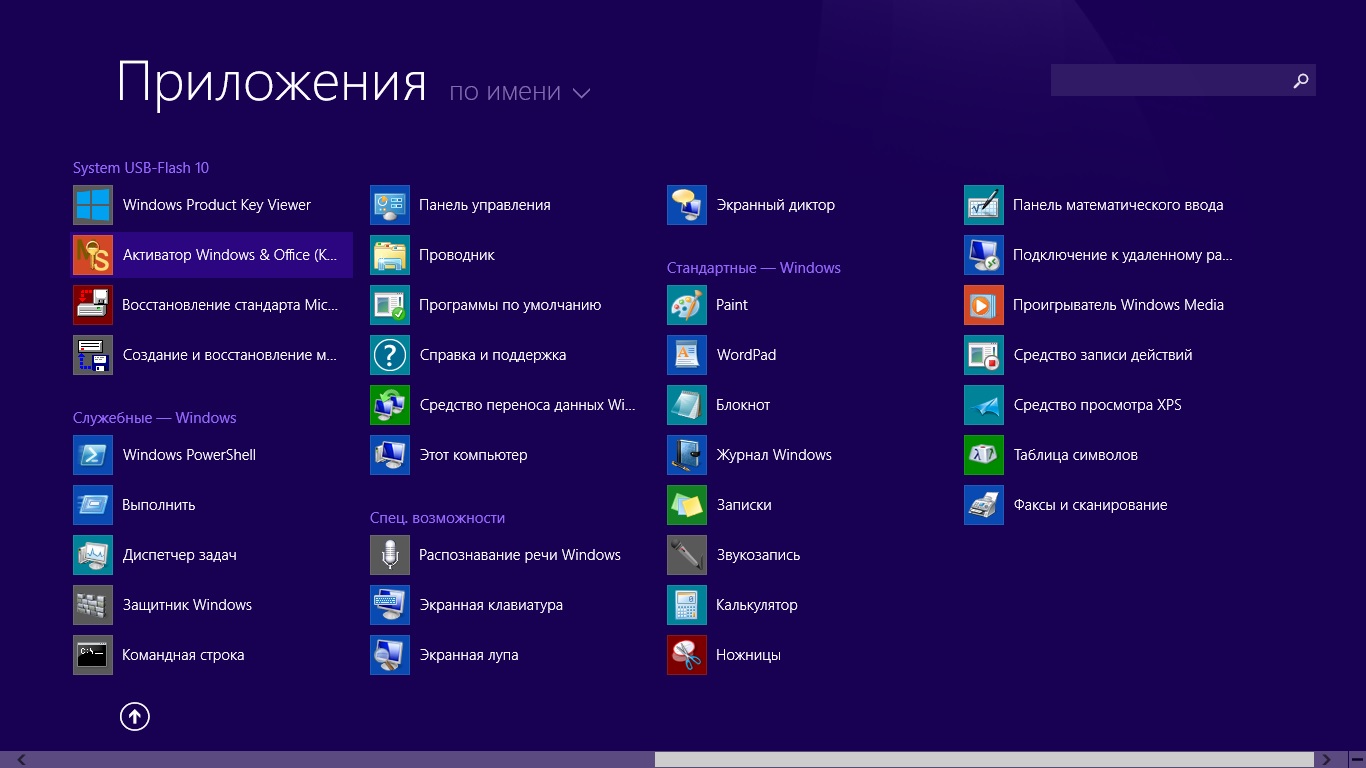Image resolution: width=1366 pixels, height=768 pixels.
Task: Launch Экранная лупа magnifier icon
Action: 390,655
